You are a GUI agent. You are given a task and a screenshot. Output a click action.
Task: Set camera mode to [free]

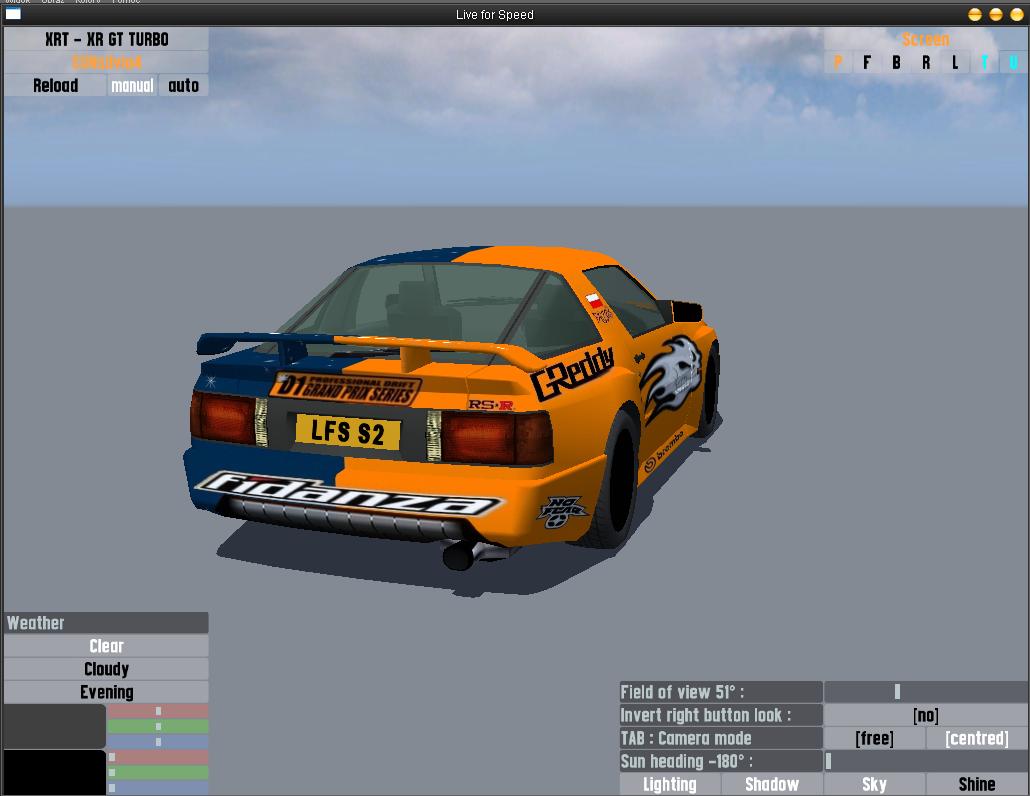[x=874, y=738]
